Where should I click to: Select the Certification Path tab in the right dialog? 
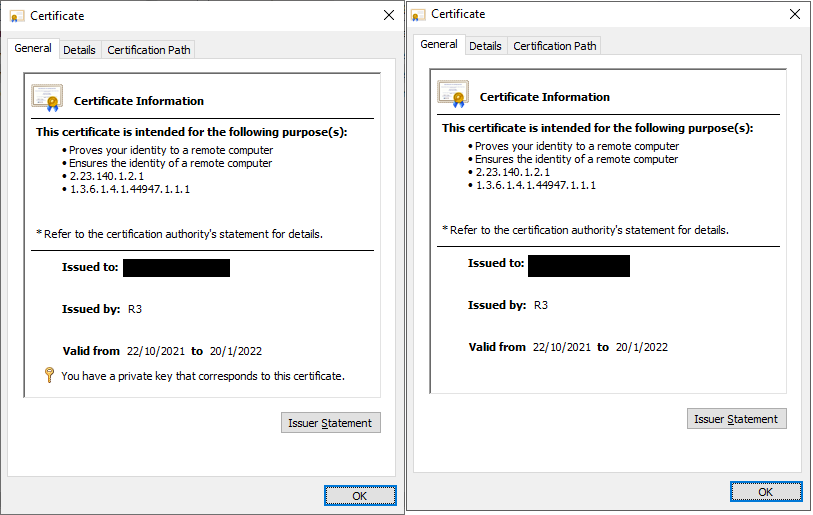tap(555, 46)
